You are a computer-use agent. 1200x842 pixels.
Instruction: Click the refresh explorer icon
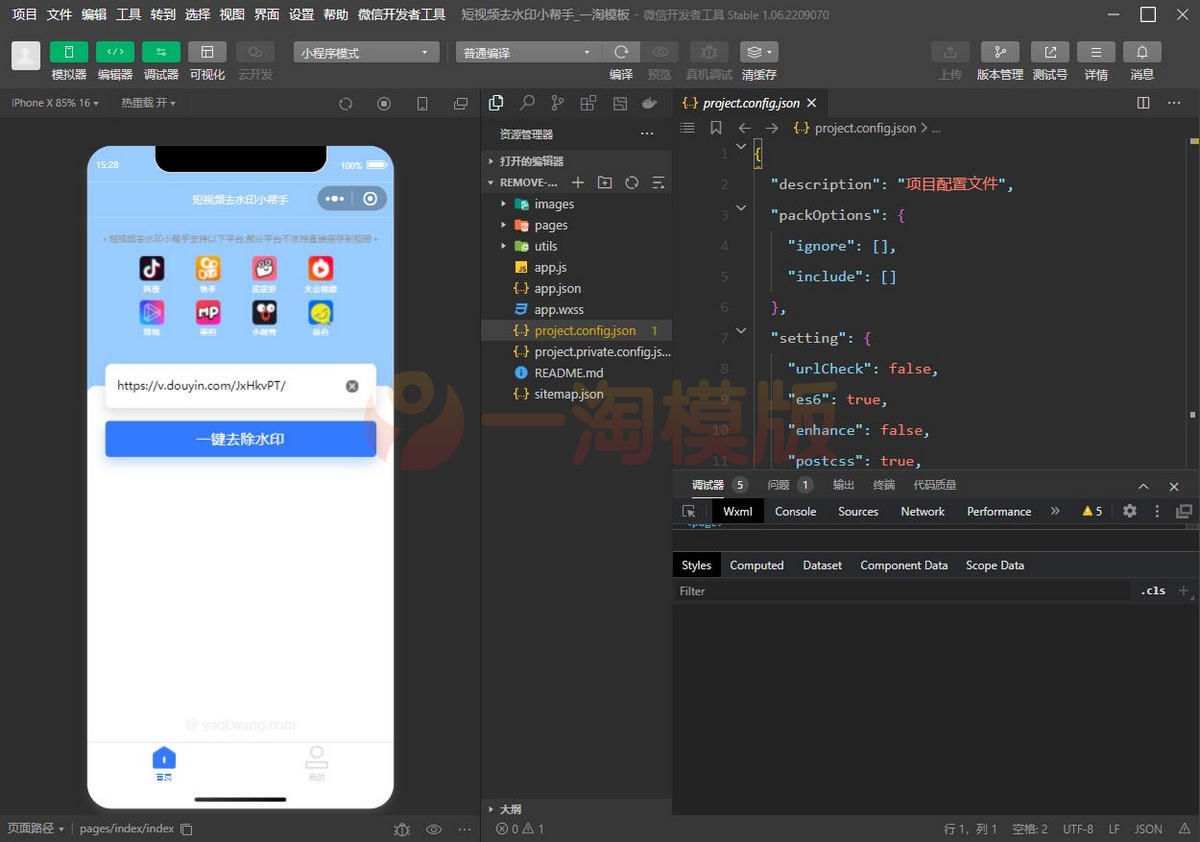[631, 182]
